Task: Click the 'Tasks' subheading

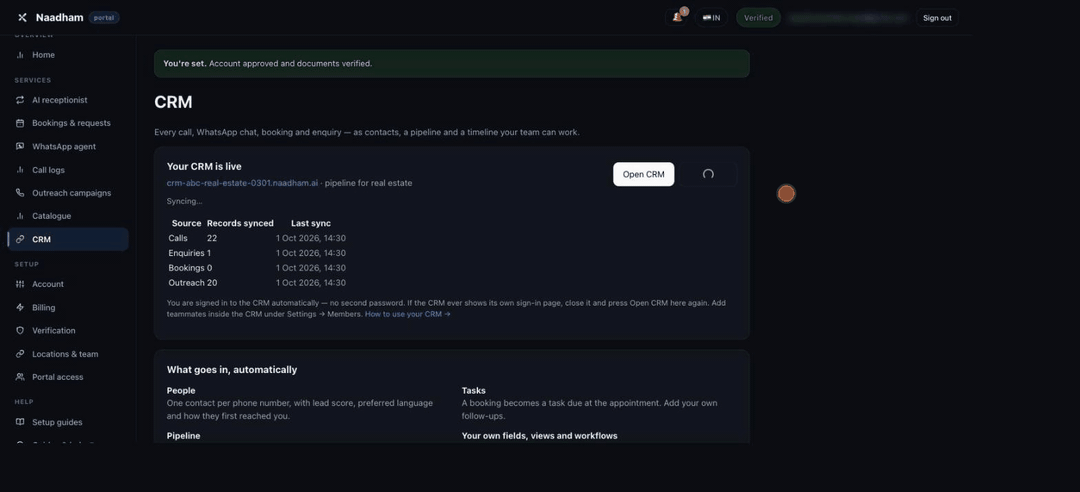Action: point(474,391)
